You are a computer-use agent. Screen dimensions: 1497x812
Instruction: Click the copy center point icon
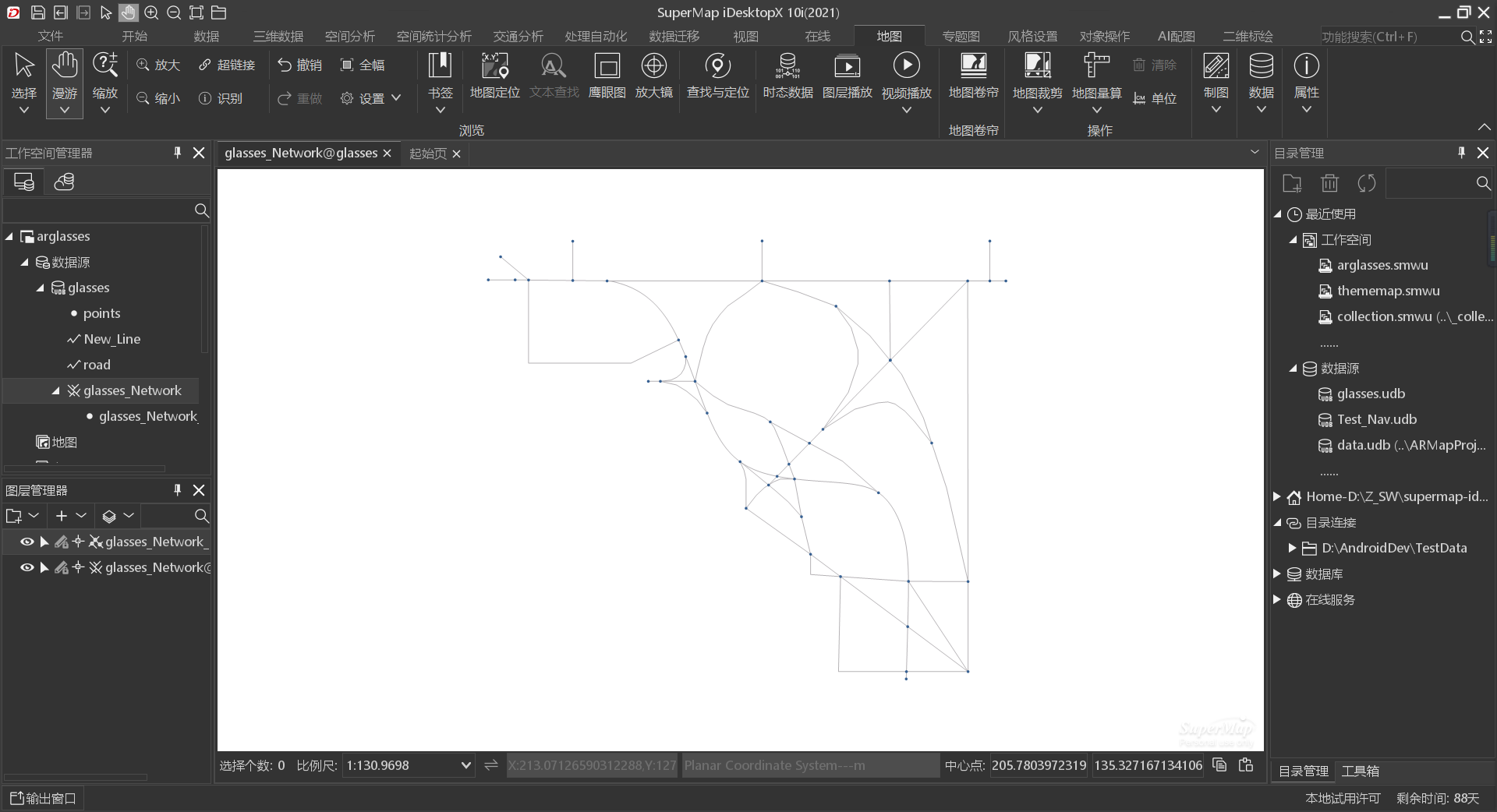tap(1219, 765)
